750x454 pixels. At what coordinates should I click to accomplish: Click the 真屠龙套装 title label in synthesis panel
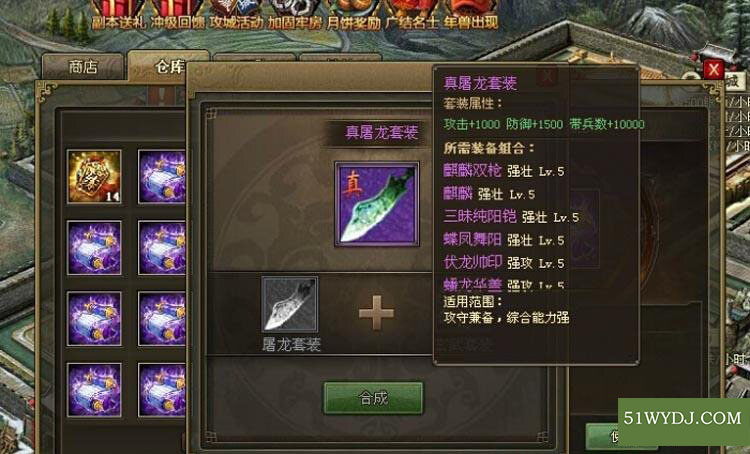coord(382,133)
